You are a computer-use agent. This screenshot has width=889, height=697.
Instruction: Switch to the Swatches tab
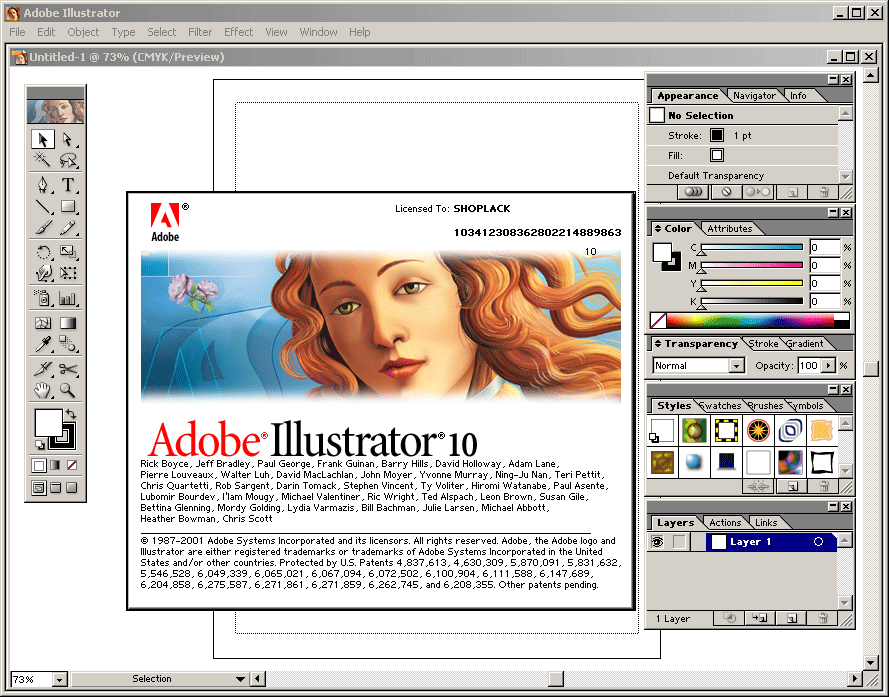721,406
